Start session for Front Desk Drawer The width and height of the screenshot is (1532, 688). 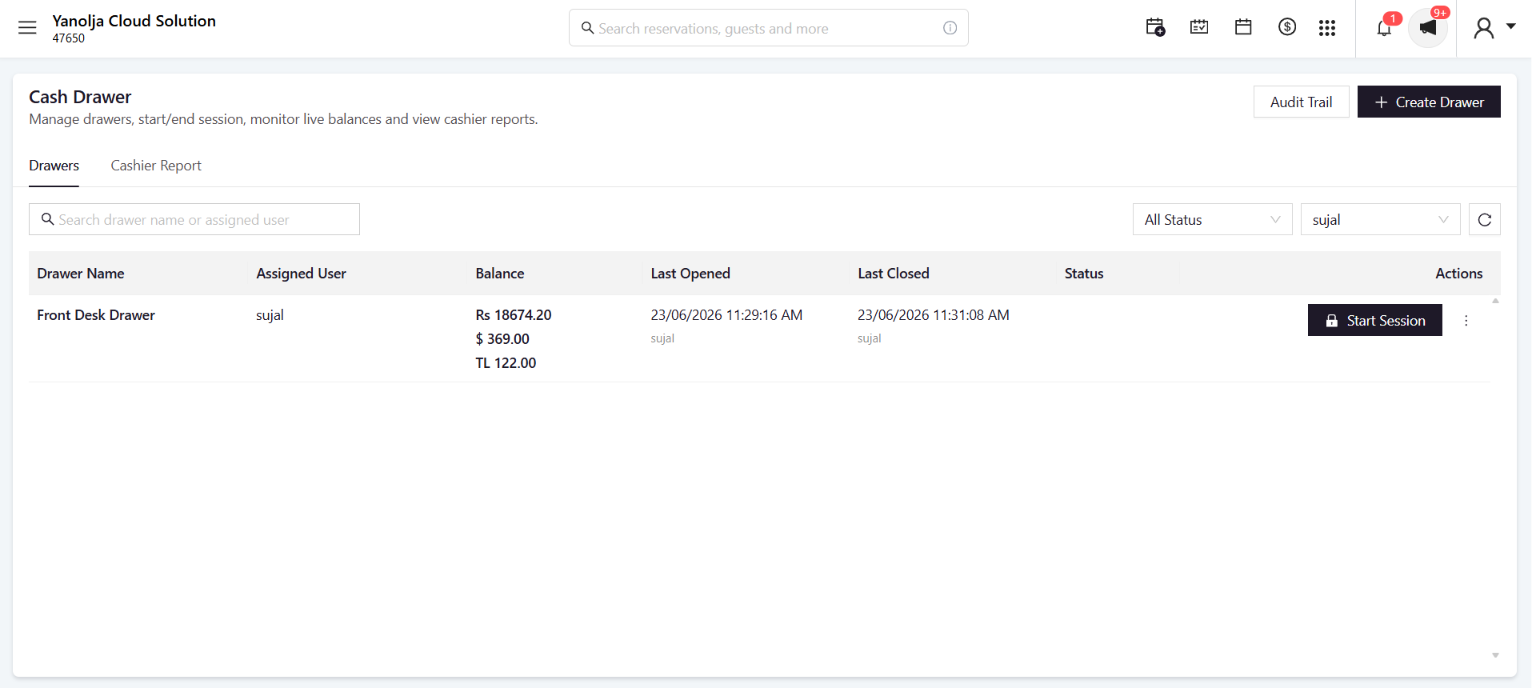point(1375,320)
